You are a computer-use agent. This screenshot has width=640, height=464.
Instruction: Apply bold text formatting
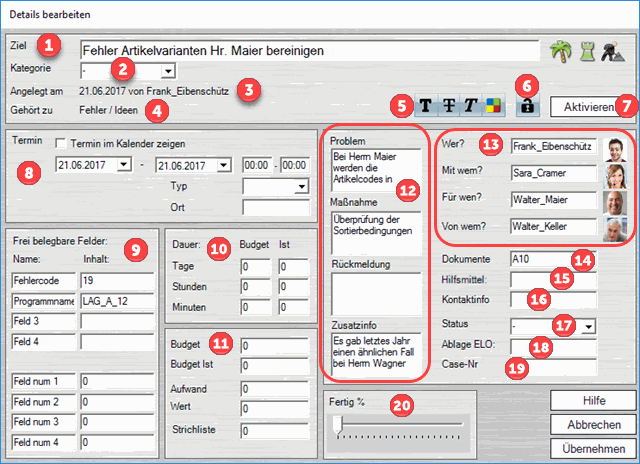point(427,105)
